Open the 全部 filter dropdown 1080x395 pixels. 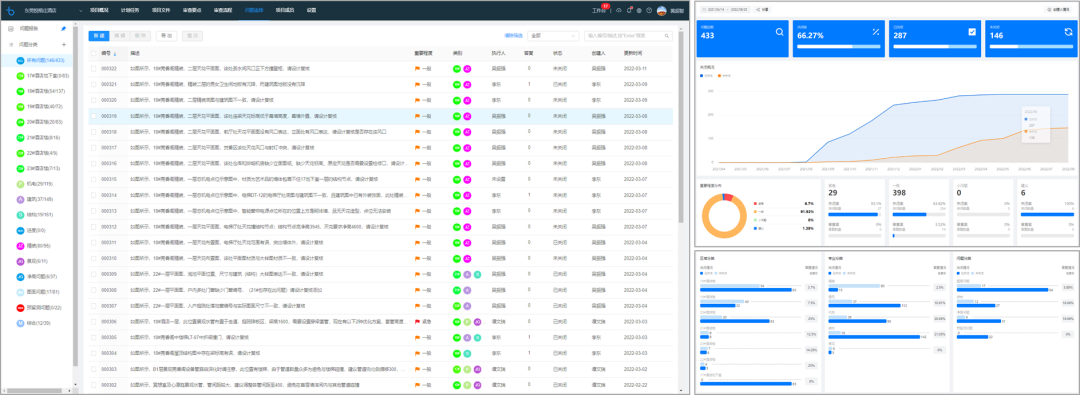pyautogui.click(x=553, y=36)
